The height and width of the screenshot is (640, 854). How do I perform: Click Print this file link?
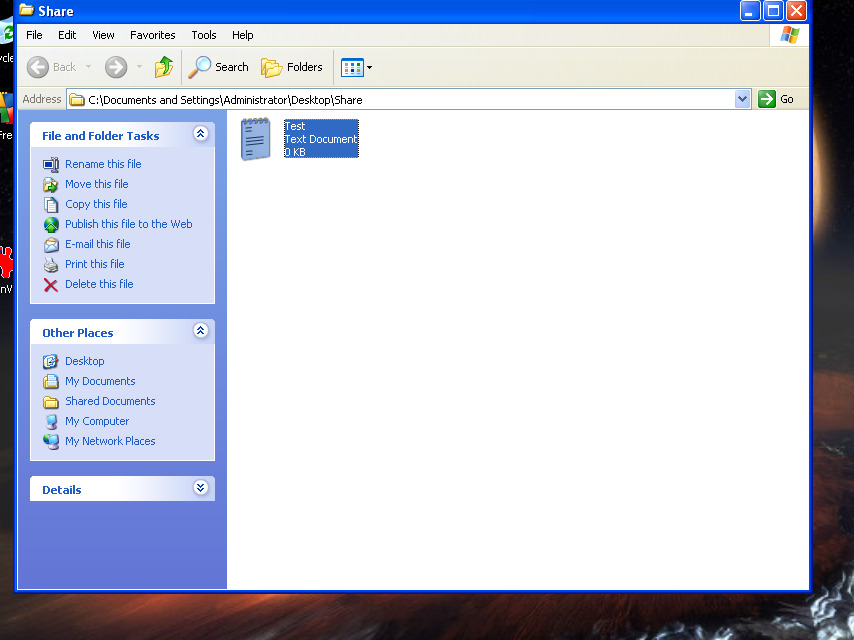(94, 264)
